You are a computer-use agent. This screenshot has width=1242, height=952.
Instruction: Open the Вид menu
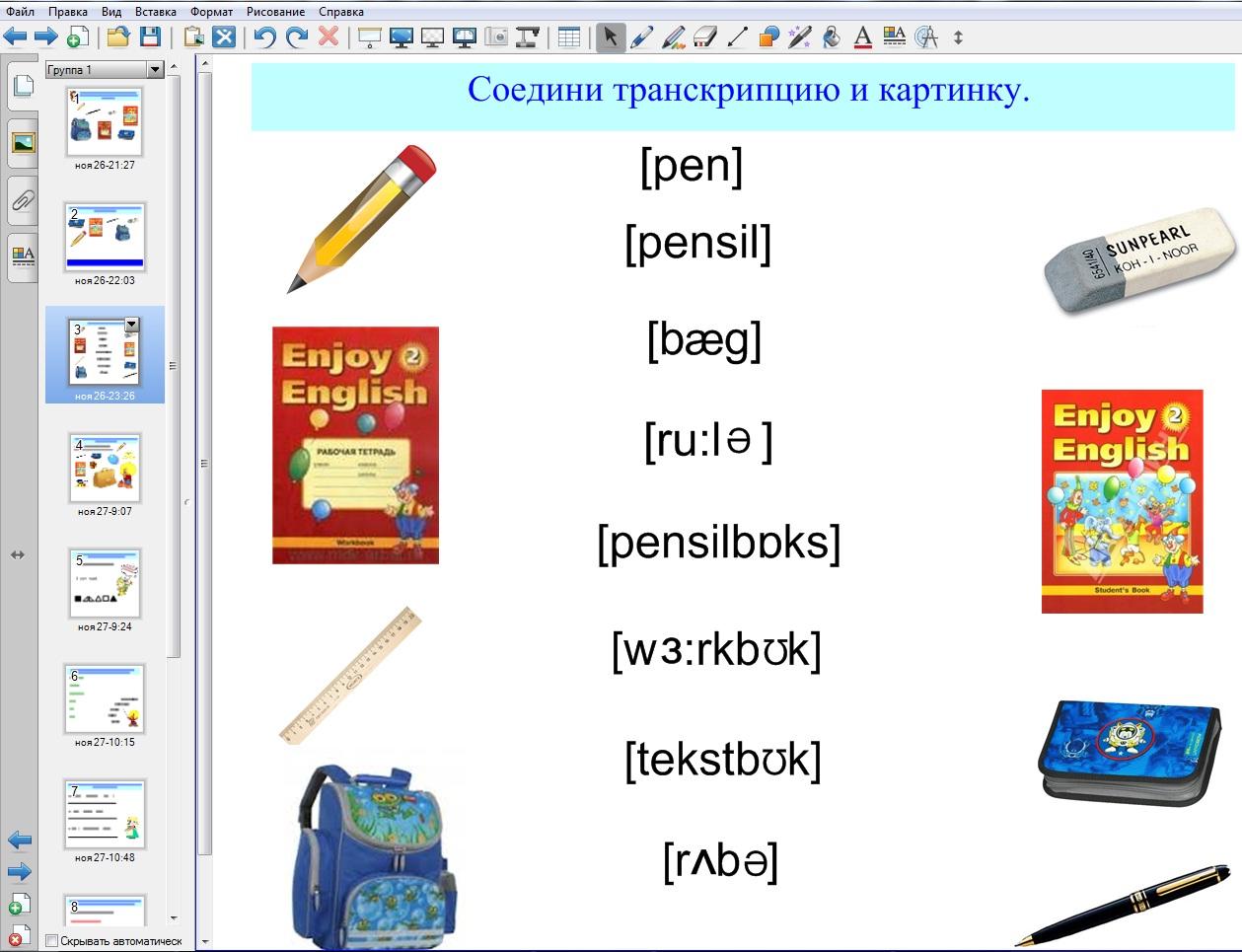pos(111,12)
